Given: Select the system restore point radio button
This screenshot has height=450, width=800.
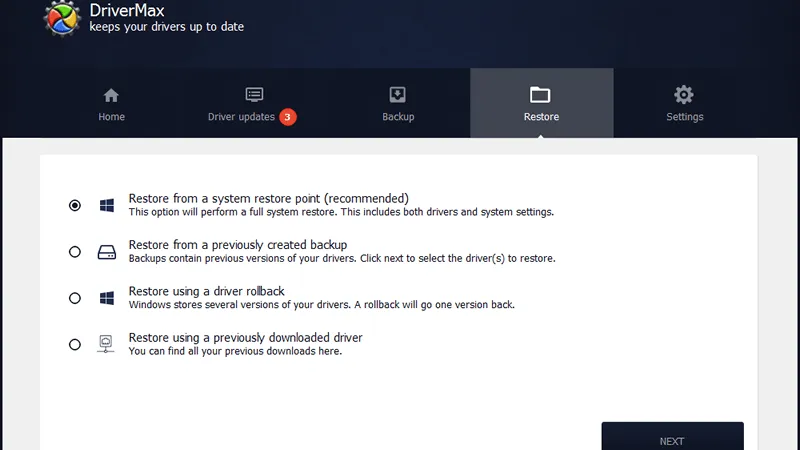Looking at the screenshot, I should click(x=75, y=205).
